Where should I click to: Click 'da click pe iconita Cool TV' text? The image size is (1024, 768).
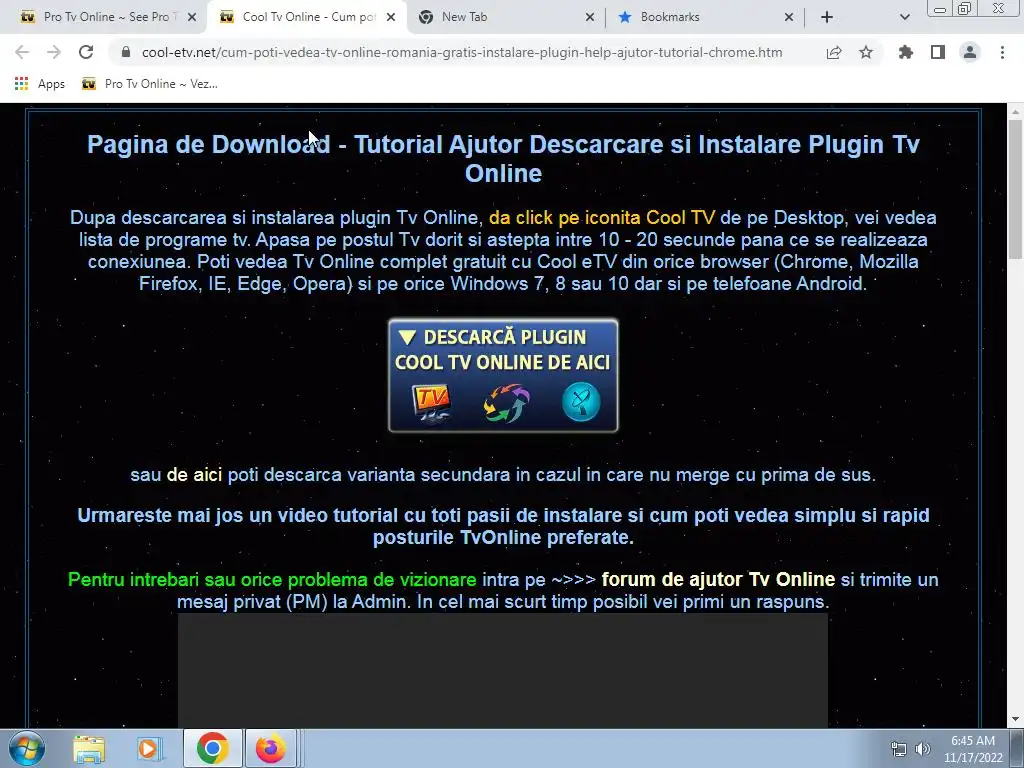click(601, 217)
